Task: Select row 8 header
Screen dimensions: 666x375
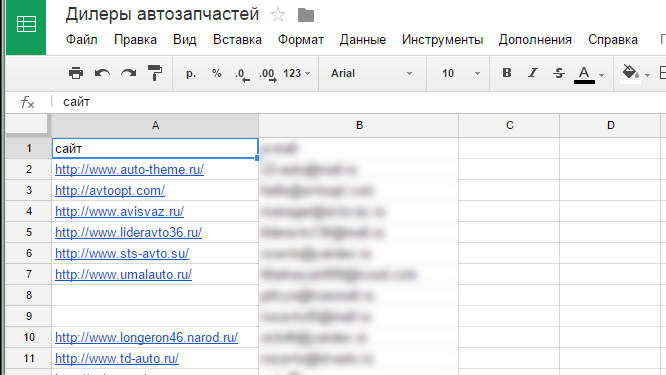Action: pyautogui.click(x=29, y=295)
